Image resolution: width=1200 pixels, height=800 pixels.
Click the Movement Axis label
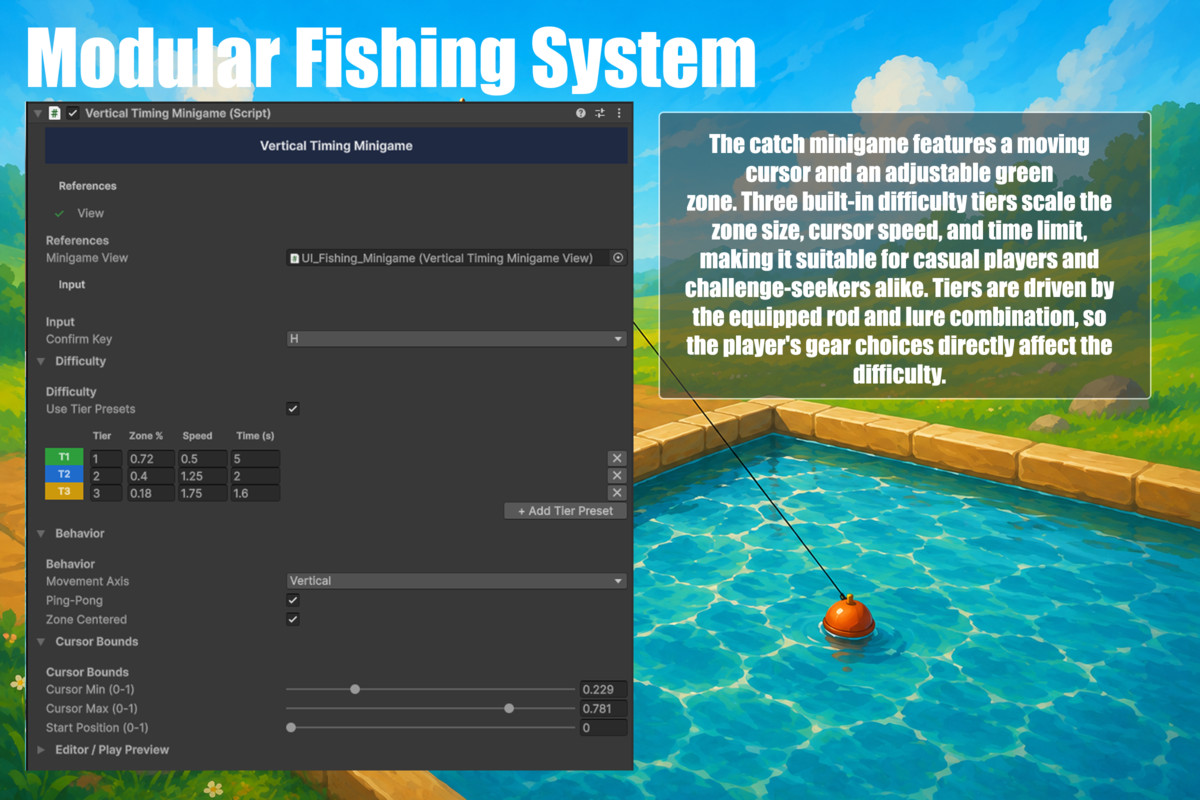click(x=87, y=581)
